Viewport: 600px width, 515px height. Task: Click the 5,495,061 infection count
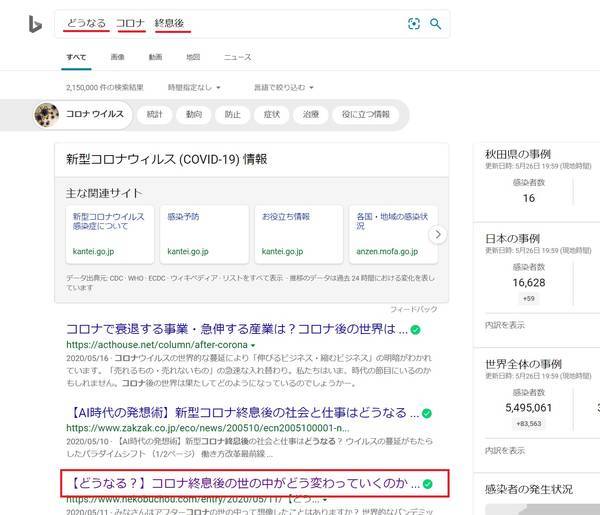[x=528, y=408]
